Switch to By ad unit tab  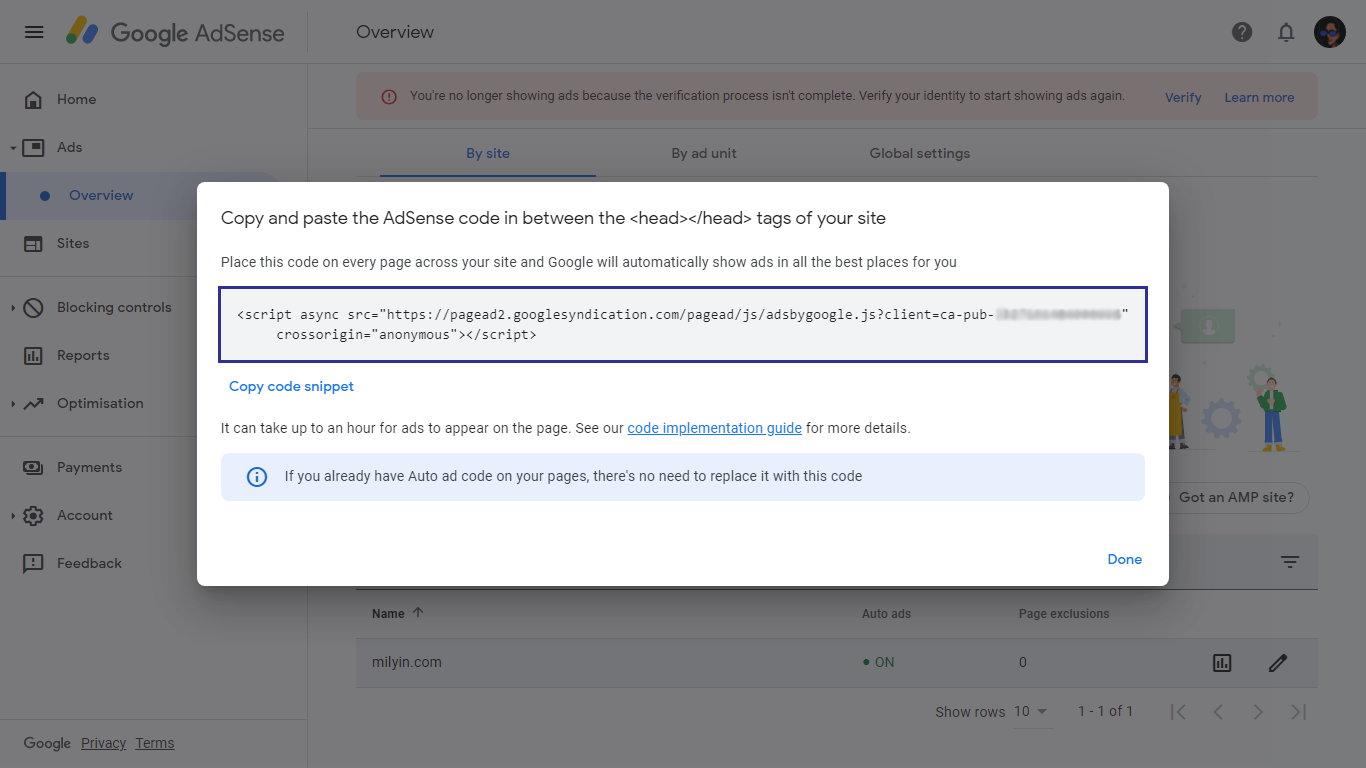pyautogui.click(x=704, y=153)
